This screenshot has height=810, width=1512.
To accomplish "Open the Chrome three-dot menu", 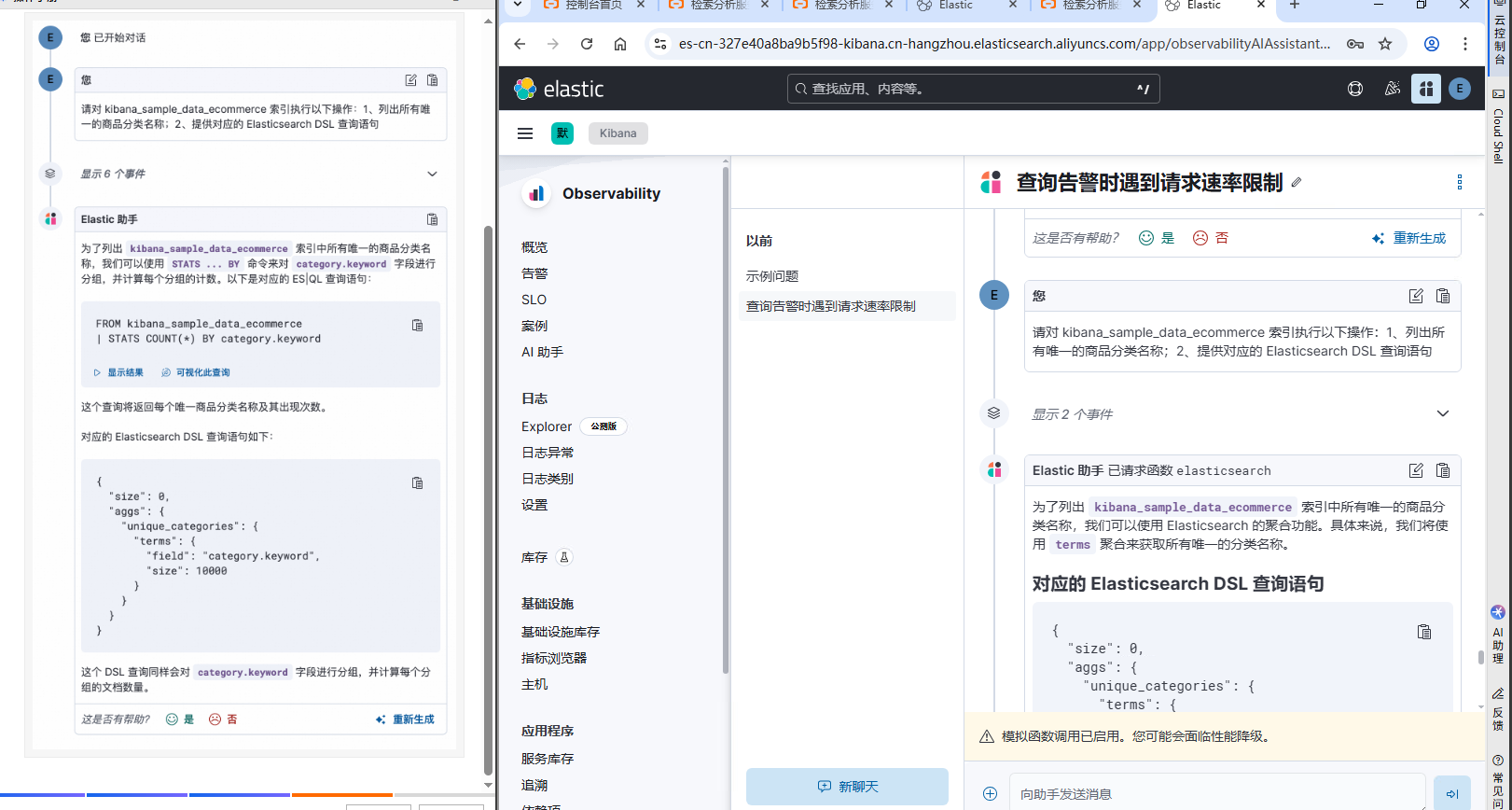I will pyautogui.click(x=1465, y=44).
